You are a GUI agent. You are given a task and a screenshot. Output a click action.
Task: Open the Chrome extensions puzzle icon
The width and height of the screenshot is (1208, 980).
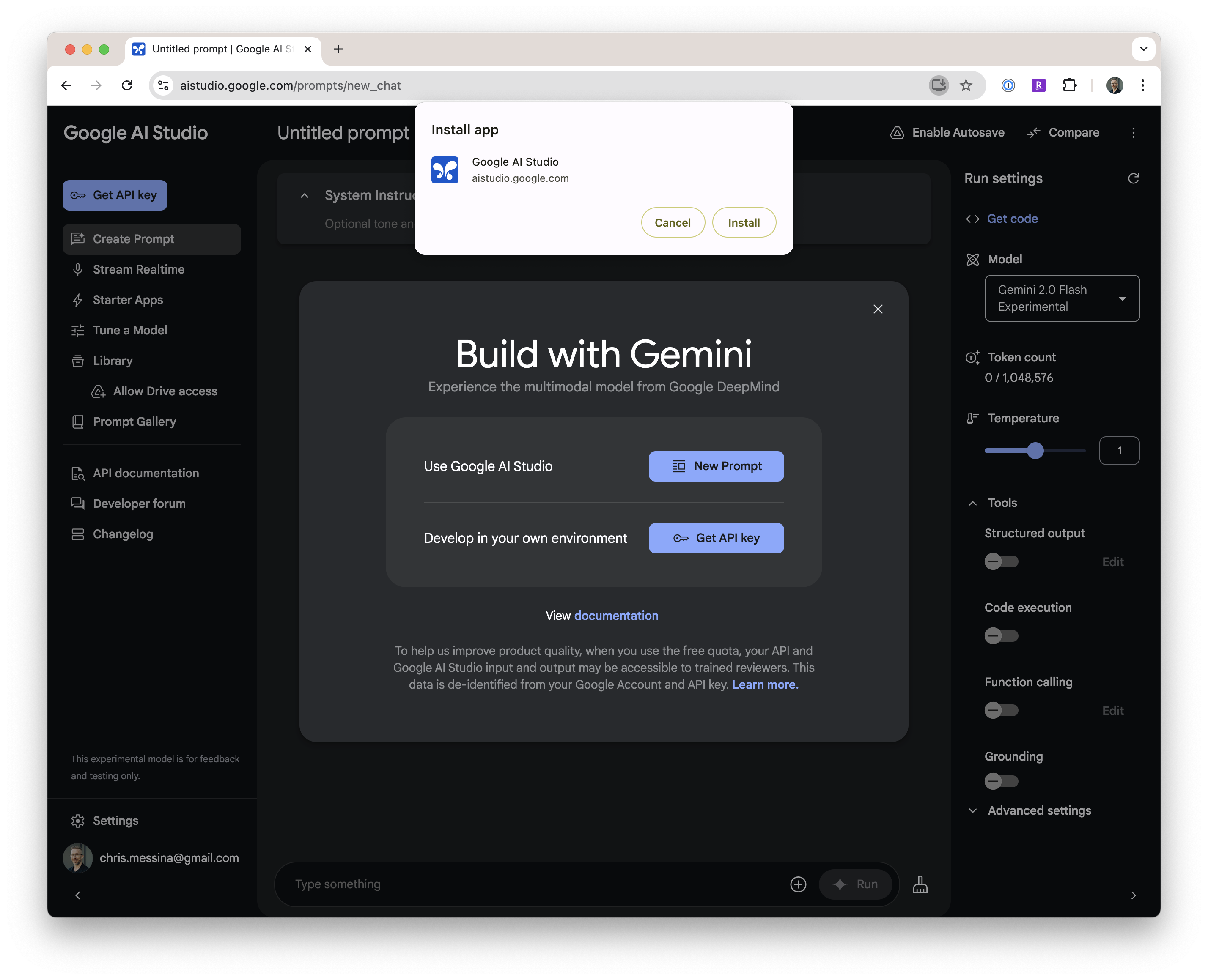coord(1069,85)
